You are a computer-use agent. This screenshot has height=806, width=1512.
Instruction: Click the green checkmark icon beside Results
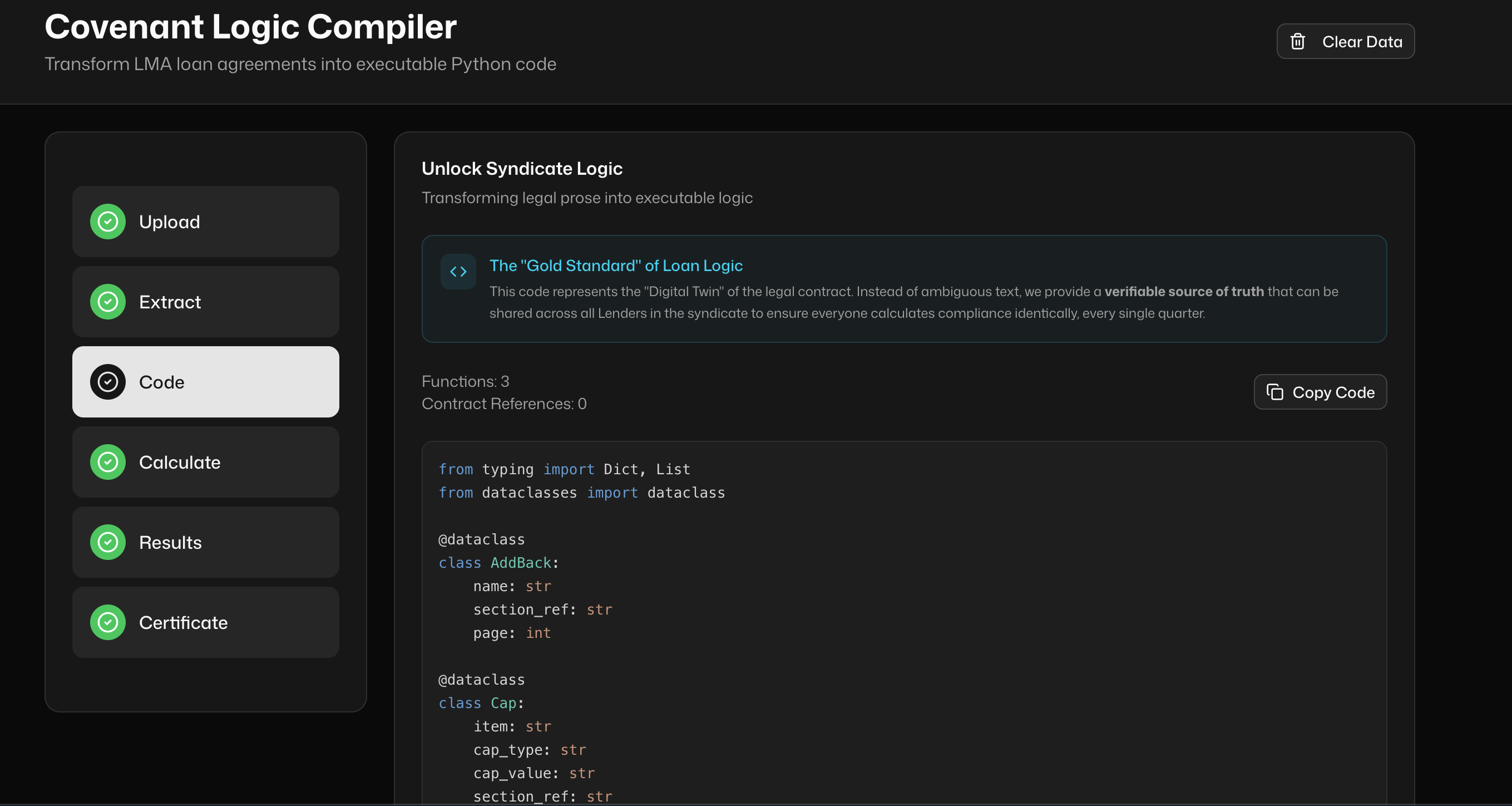(x=107, y=542)
